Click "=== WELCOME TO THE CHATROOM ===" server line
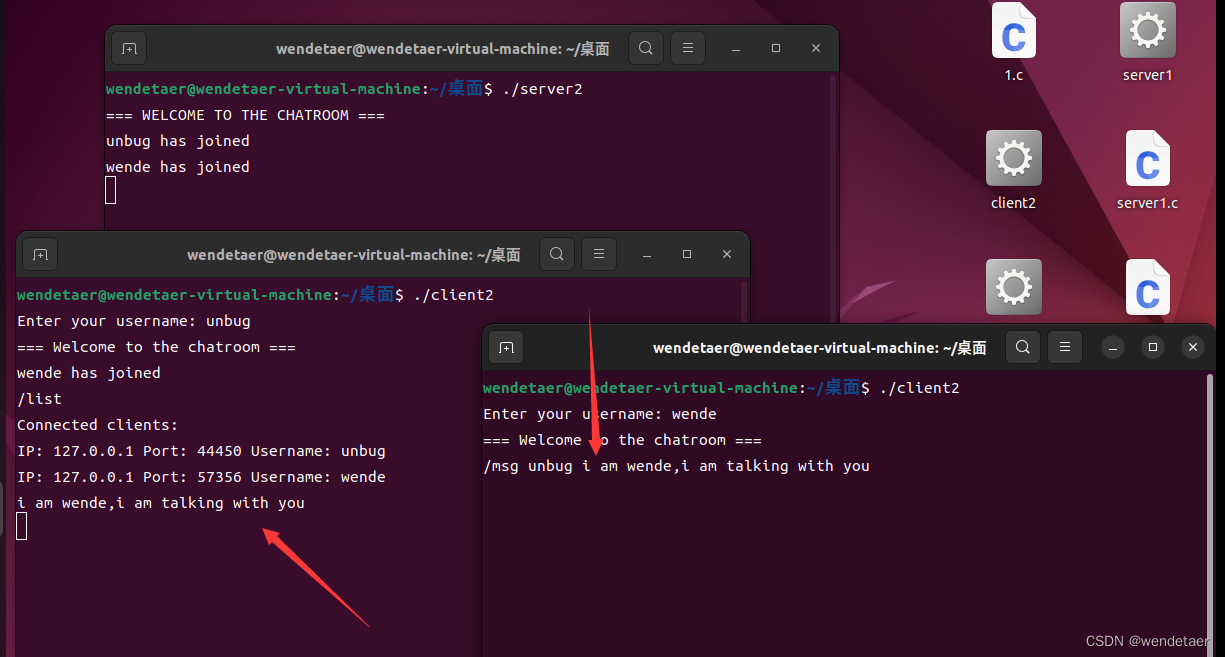Viewport: 1225px width, 657px height. (x=245, y=115)
